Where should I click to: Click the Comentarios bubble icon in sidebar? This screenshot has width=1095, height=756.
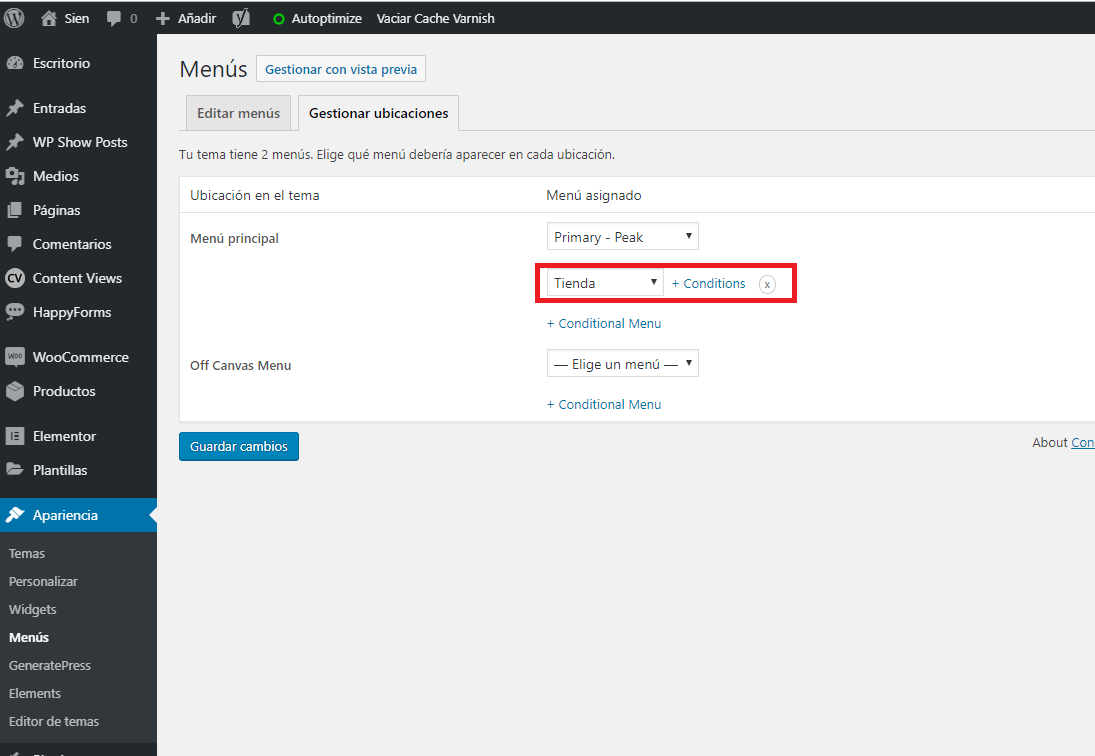15,244
